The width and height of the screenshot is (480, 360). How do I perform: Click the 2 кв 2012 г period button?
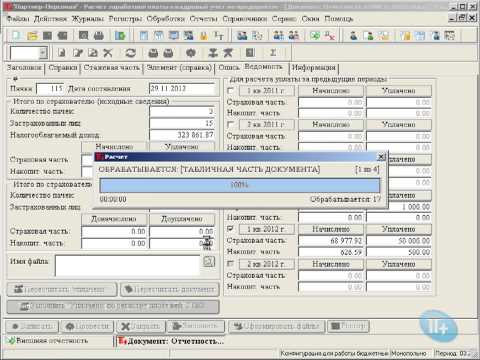pyautogui.click(x=266, y=264)
